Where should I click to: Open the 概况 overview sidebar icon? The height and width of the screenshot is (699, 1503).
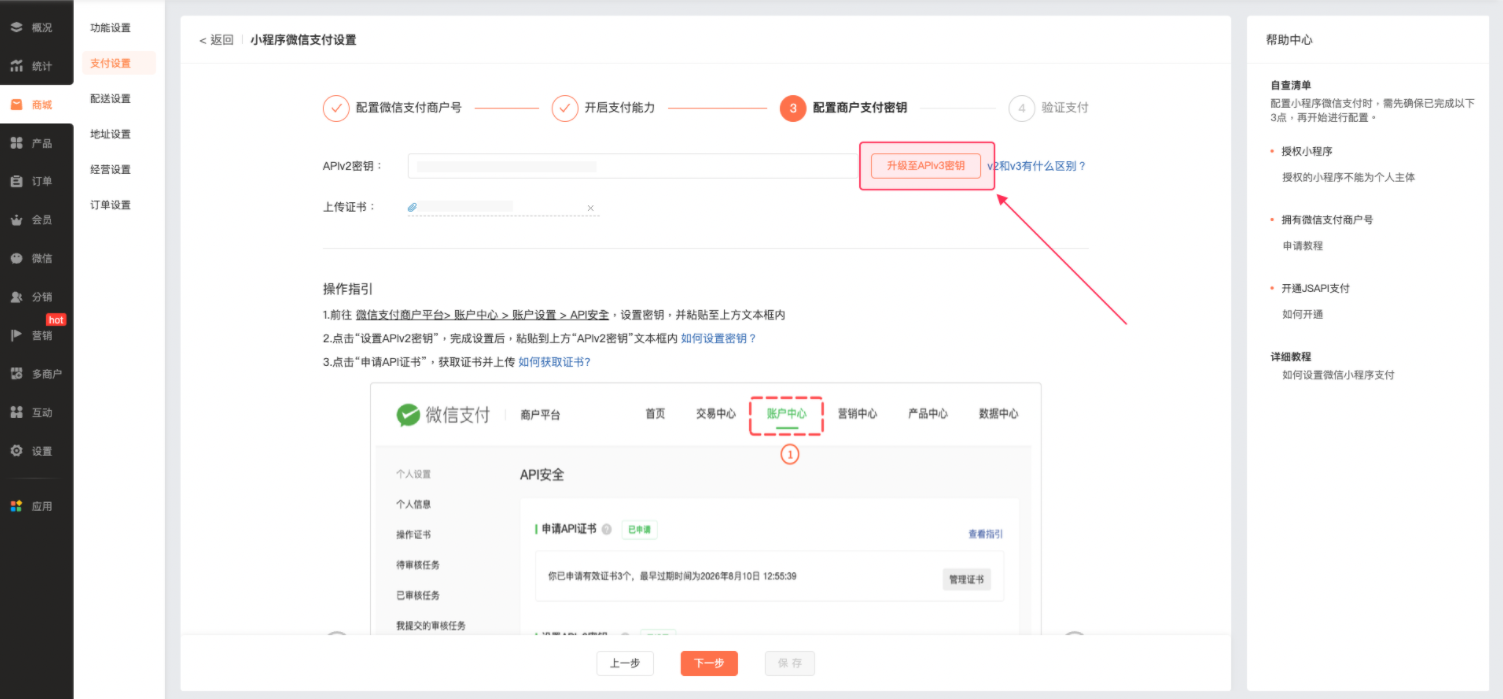click(16, 27)
